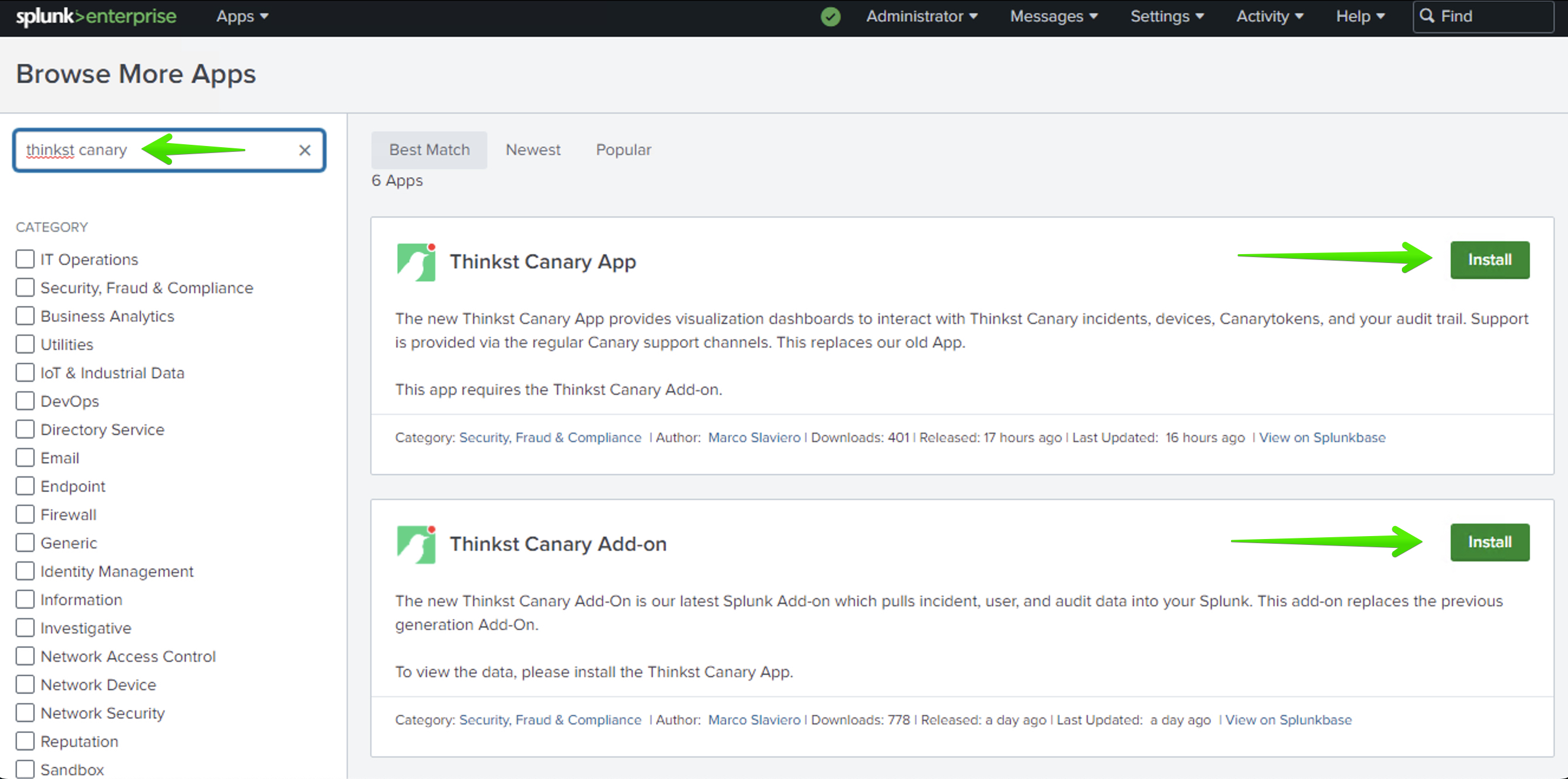The height and width of the screenshot is (779, 1568).
Task: Tick the Information category checkbox
Action: tap(25, 599)
